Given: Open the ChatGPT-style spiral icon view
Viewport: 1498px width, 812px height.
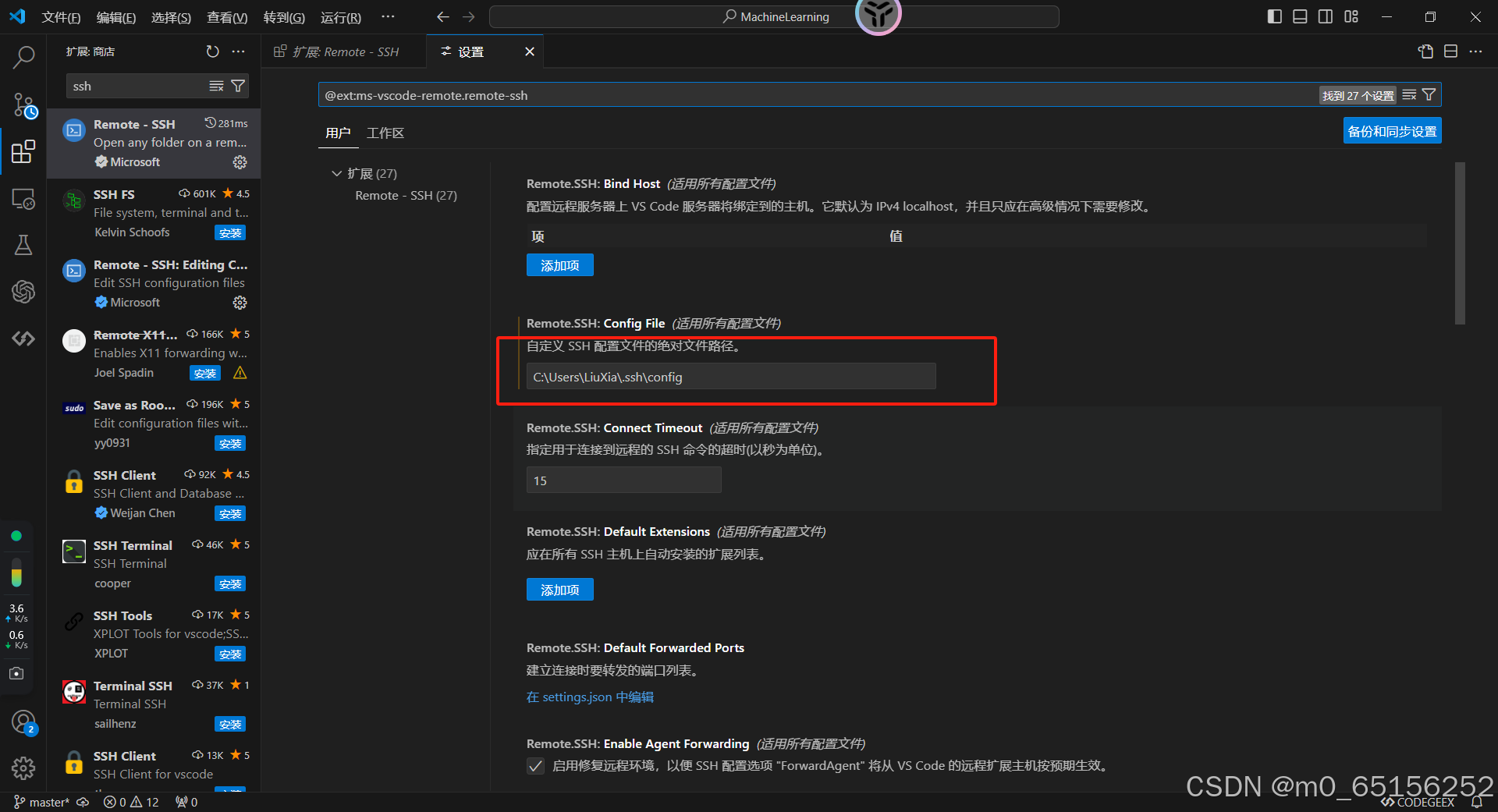Looking at the screenshot, I should tap(23, 292).
